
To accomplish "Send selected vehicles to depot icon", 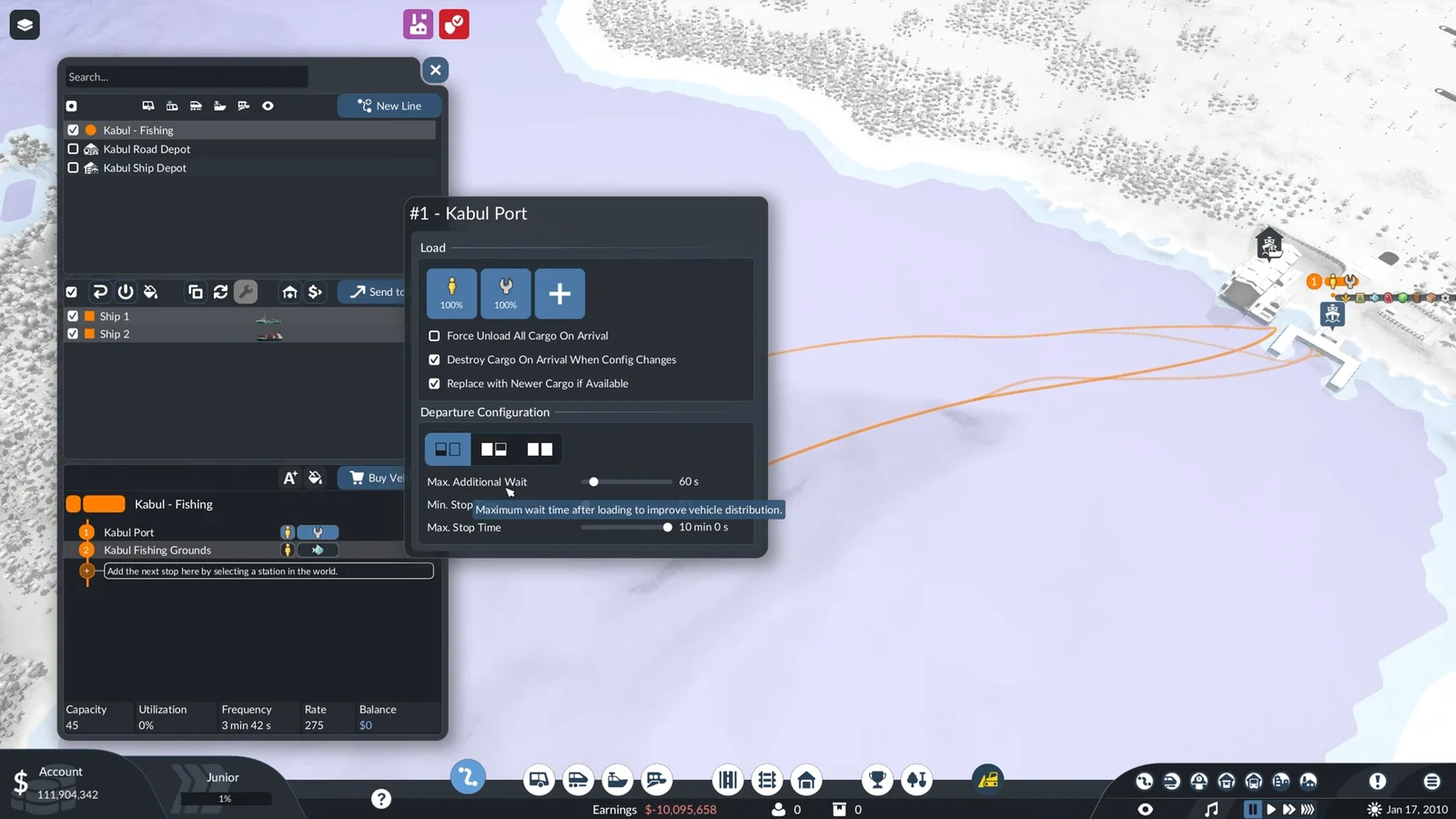I will click(289, 292).
